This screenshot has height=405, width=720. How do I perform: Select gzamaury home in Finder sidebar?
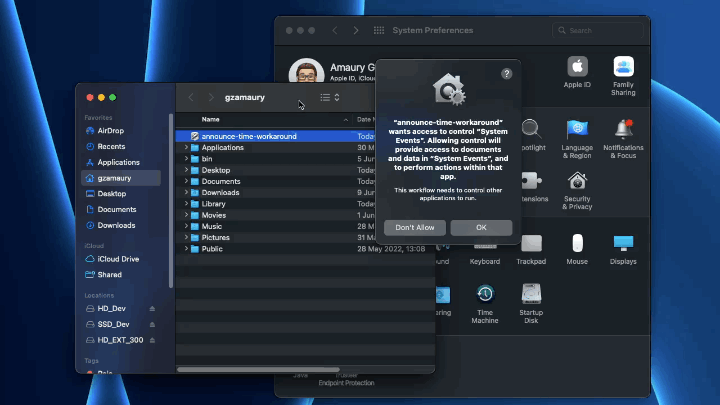[121, 178]
